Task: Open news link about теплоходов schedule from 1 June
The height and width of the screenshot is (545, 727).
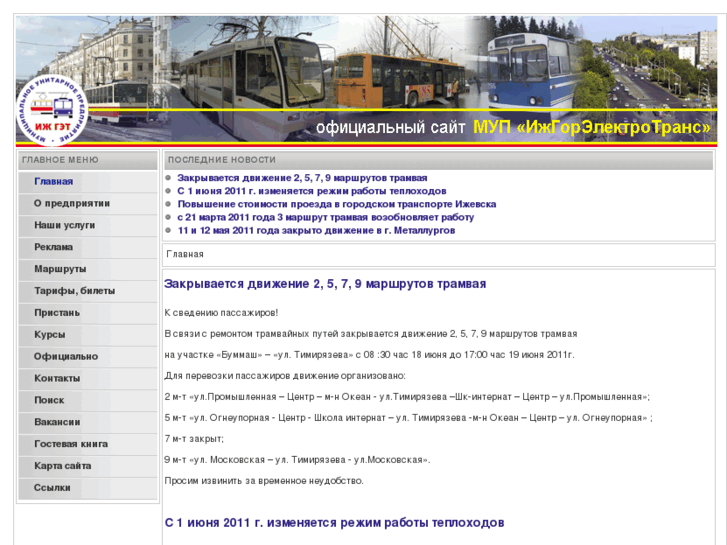Action: click(x=312, y=191)
